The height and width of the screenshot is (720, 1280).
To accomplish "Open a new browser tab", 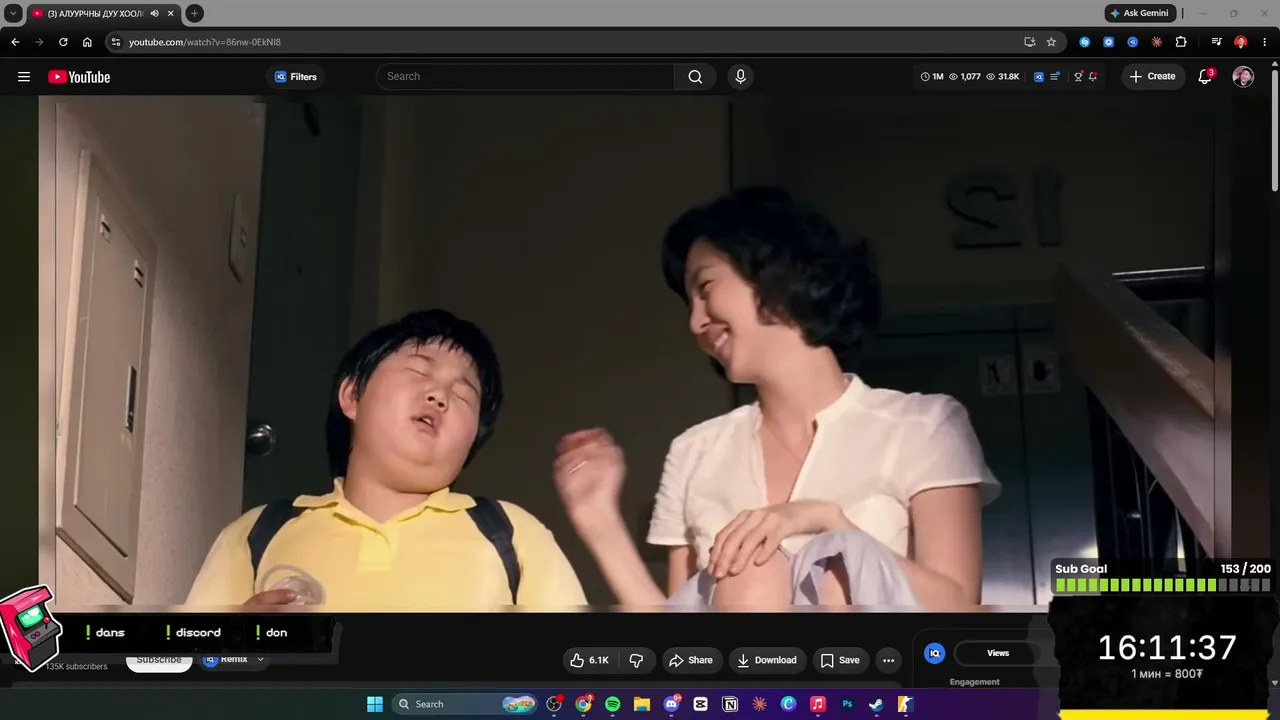I will pyautogui.click(x=194, y=14).
